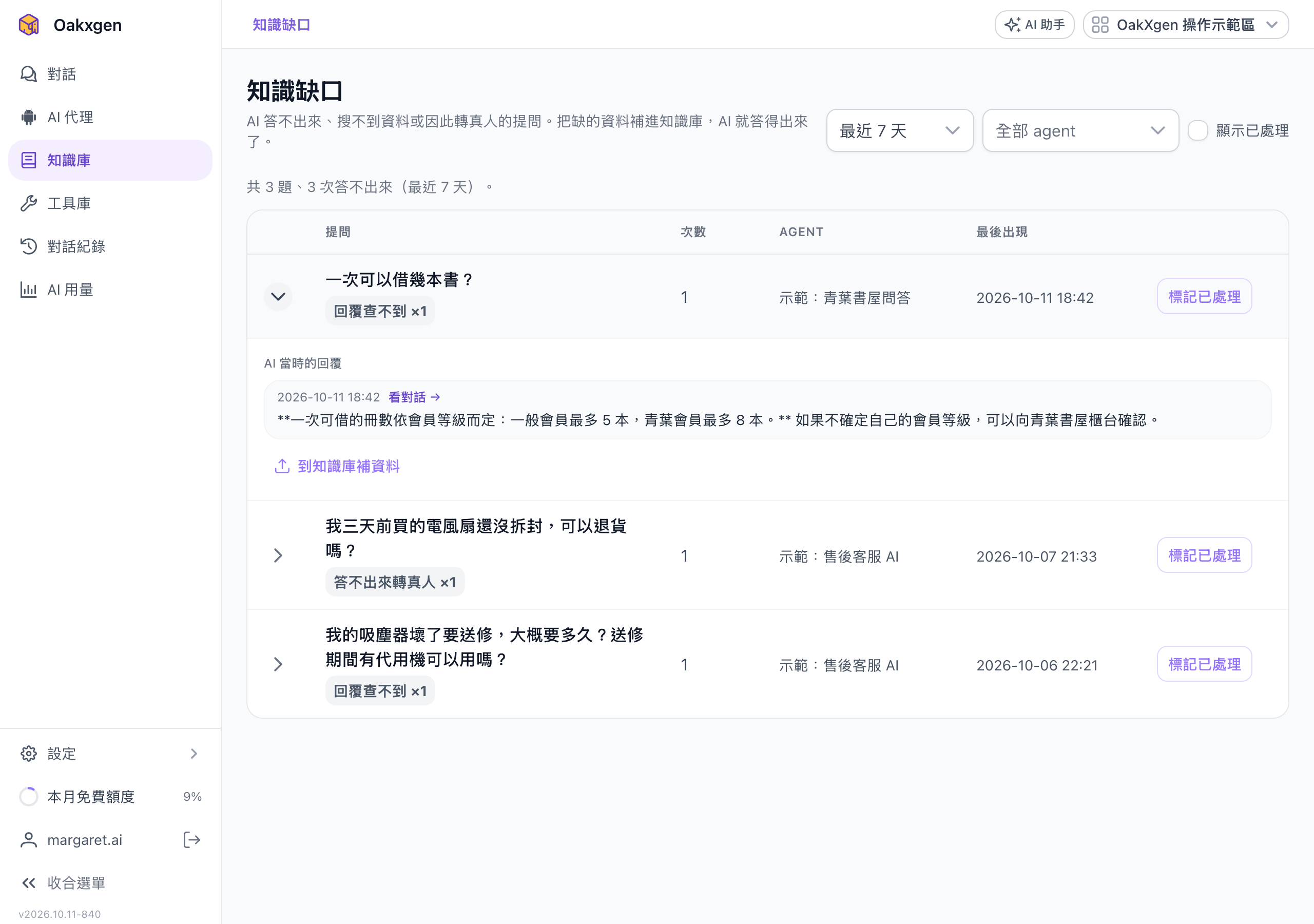The width and height of the screenshot is (1314, 924).
Task: Open OakXgen 操作示範區 workspace dropdown
Action: coord(1186,25)
